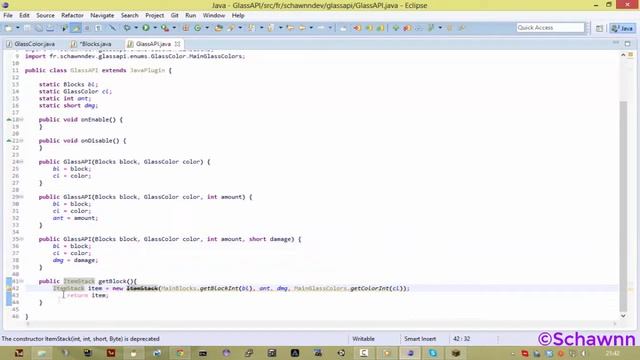
Task: Click the Debug bug toolbar icon
Action: [127, 28]
